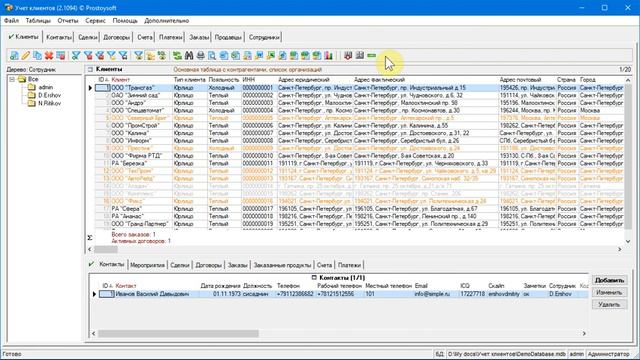This screenshot has width=640, height=360.
Task: Click the red table delete-all icon
Action: [61, 56]
